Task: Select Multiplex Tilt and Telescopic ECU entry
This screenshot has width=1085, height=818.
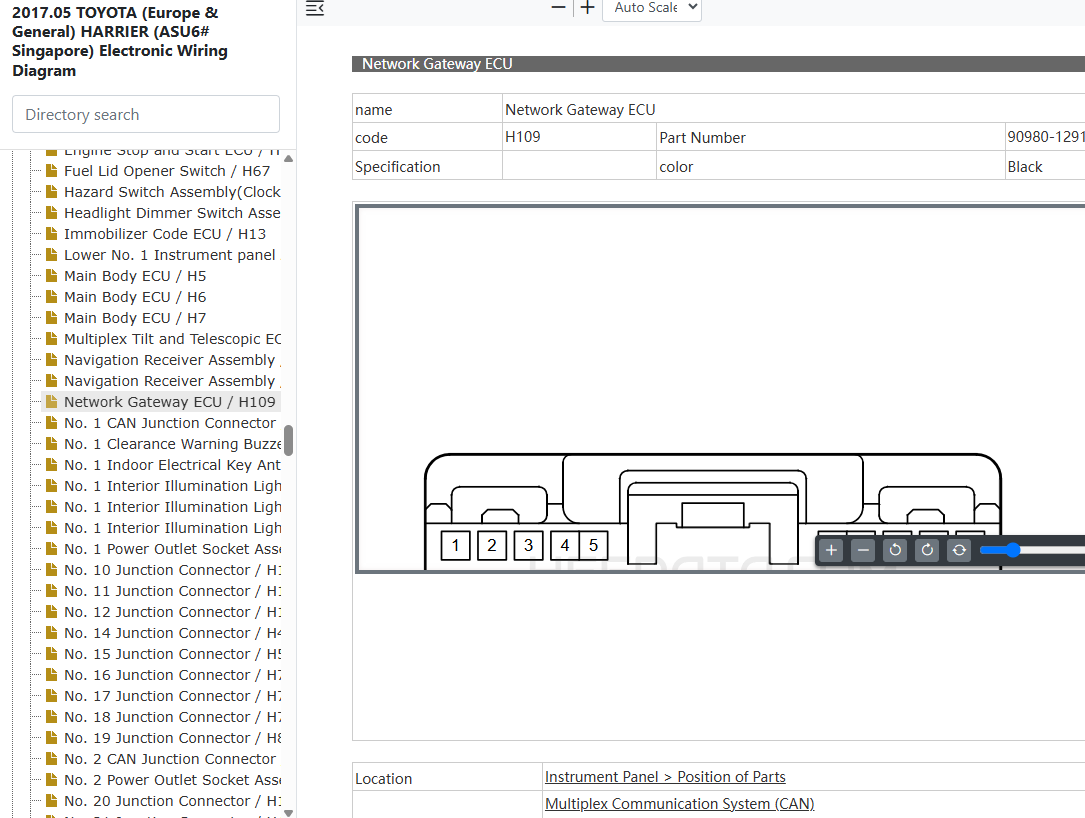Action: [x=172, y=338]
